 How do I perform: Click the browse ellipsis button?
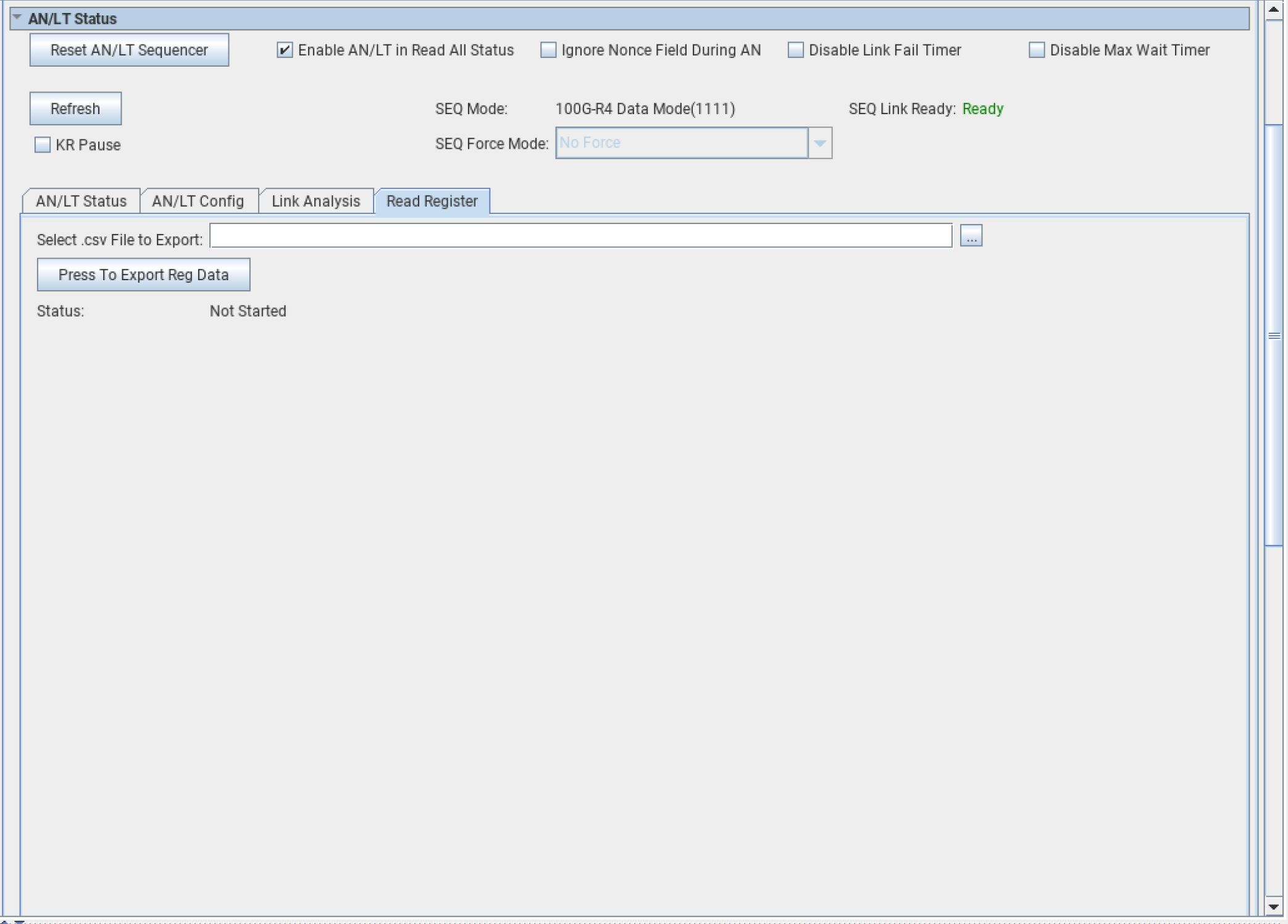[x=971, y=236]
